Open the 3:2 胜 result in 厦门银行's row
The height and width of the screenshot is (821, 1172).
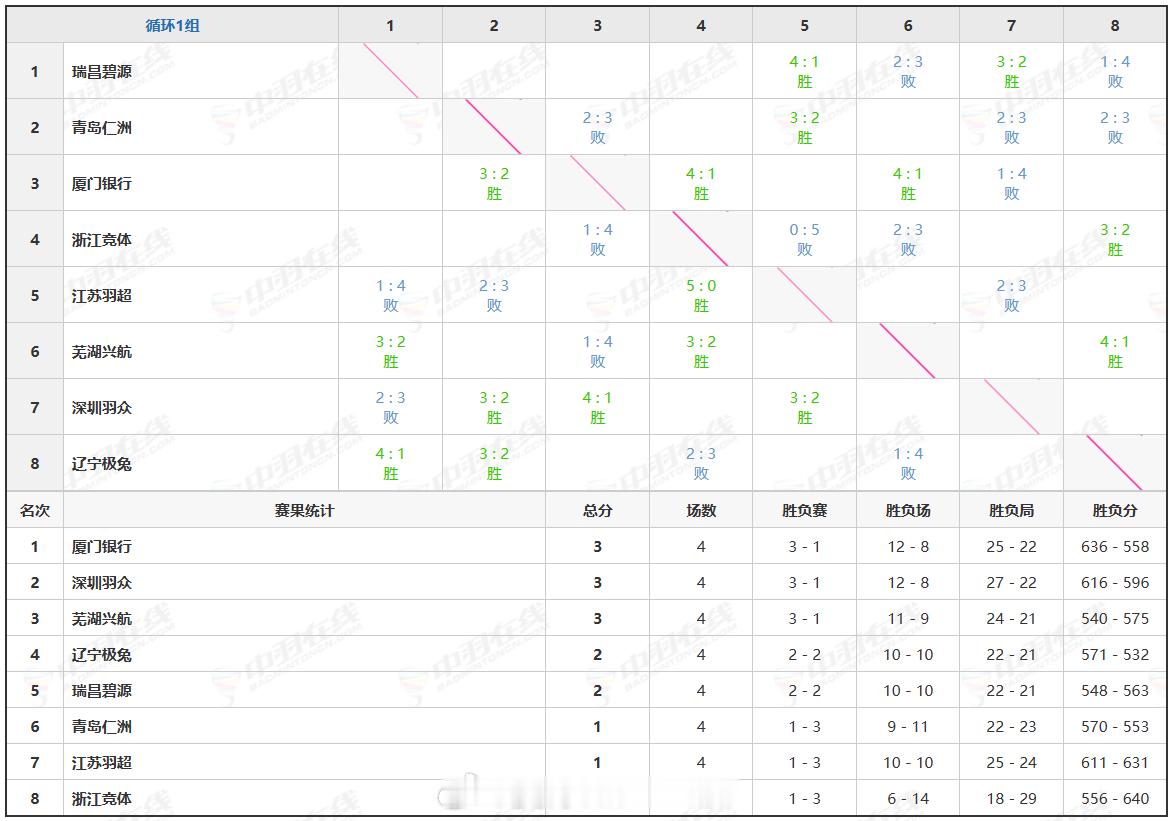click(494, 183)
